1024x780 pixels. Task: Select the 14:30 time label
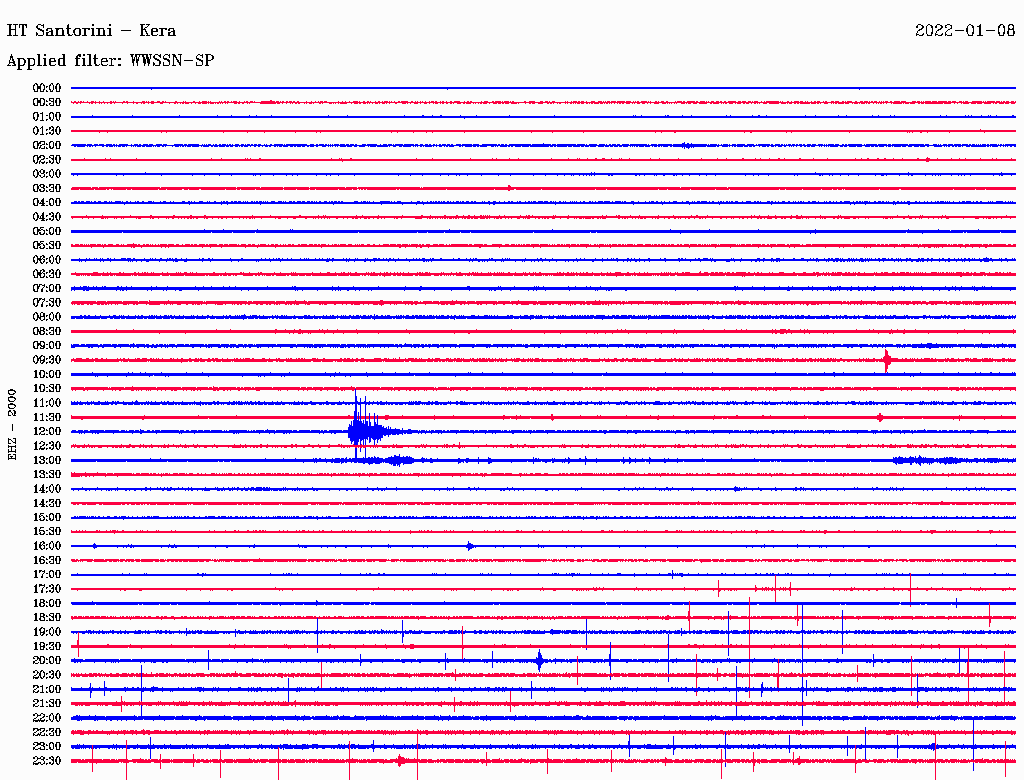pyautogui.click(x=47, y=503)
